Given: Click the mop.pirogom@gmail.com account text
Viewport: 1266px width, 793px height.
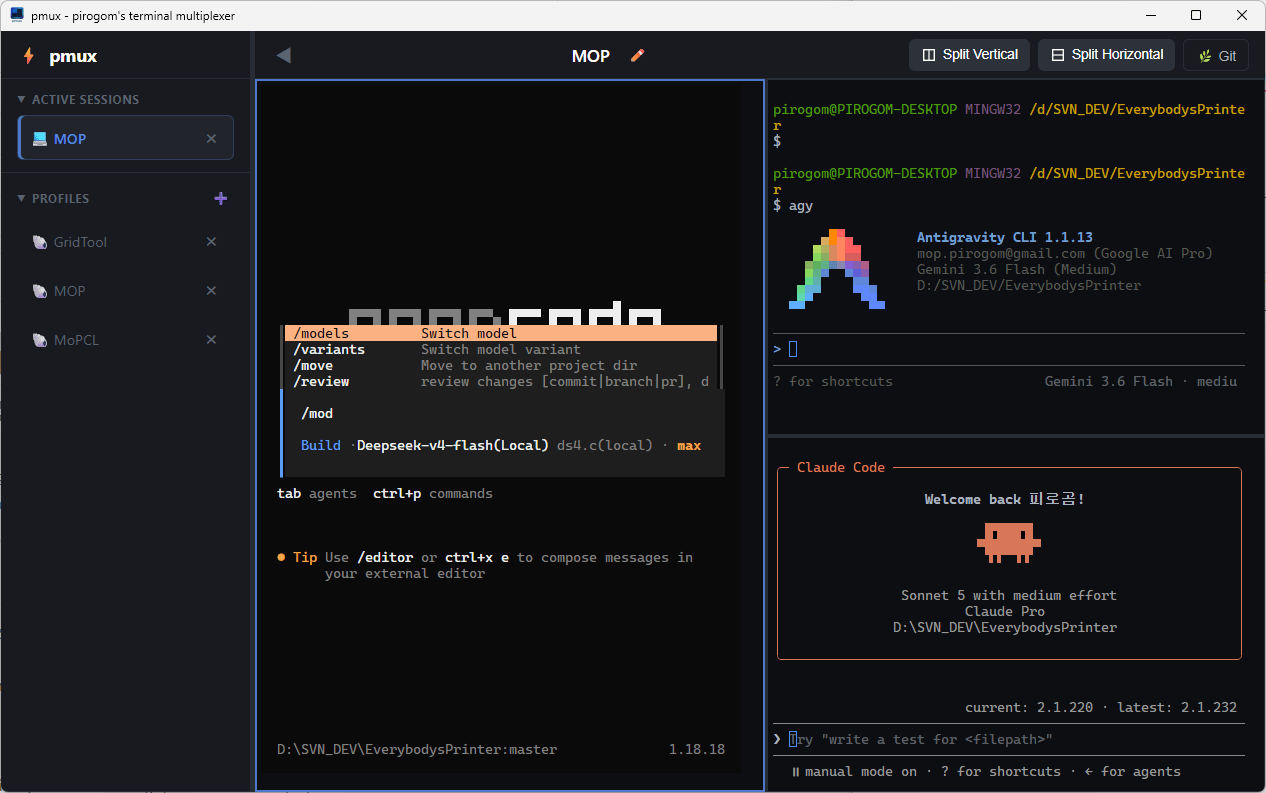Looking at the screenshot, I should [1065, 253].
